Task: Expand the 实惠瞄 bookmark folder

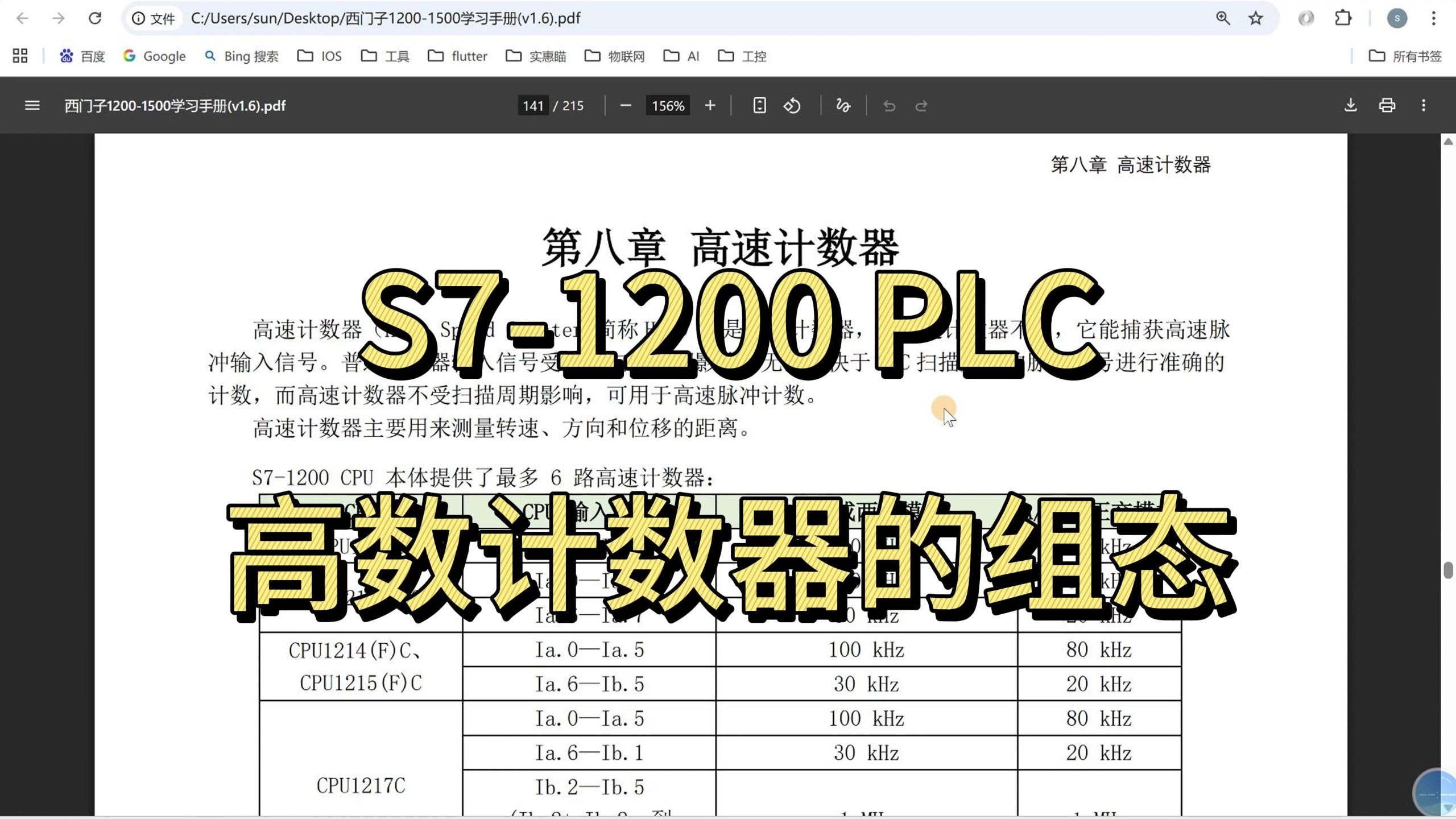Action: (536, 56)
